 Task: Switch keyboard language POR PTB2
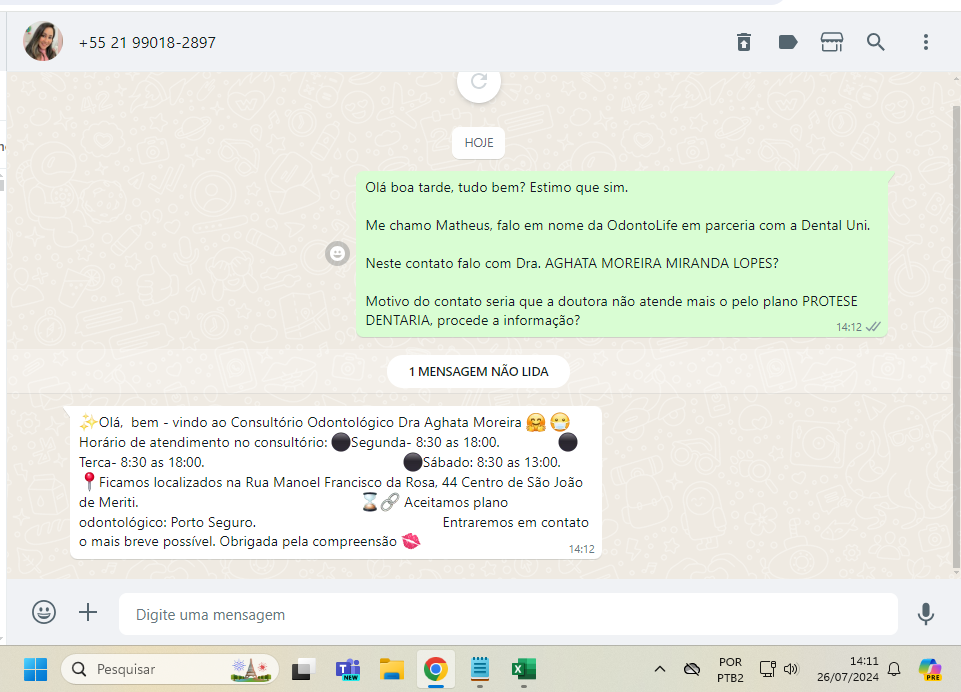pos(730,669)
